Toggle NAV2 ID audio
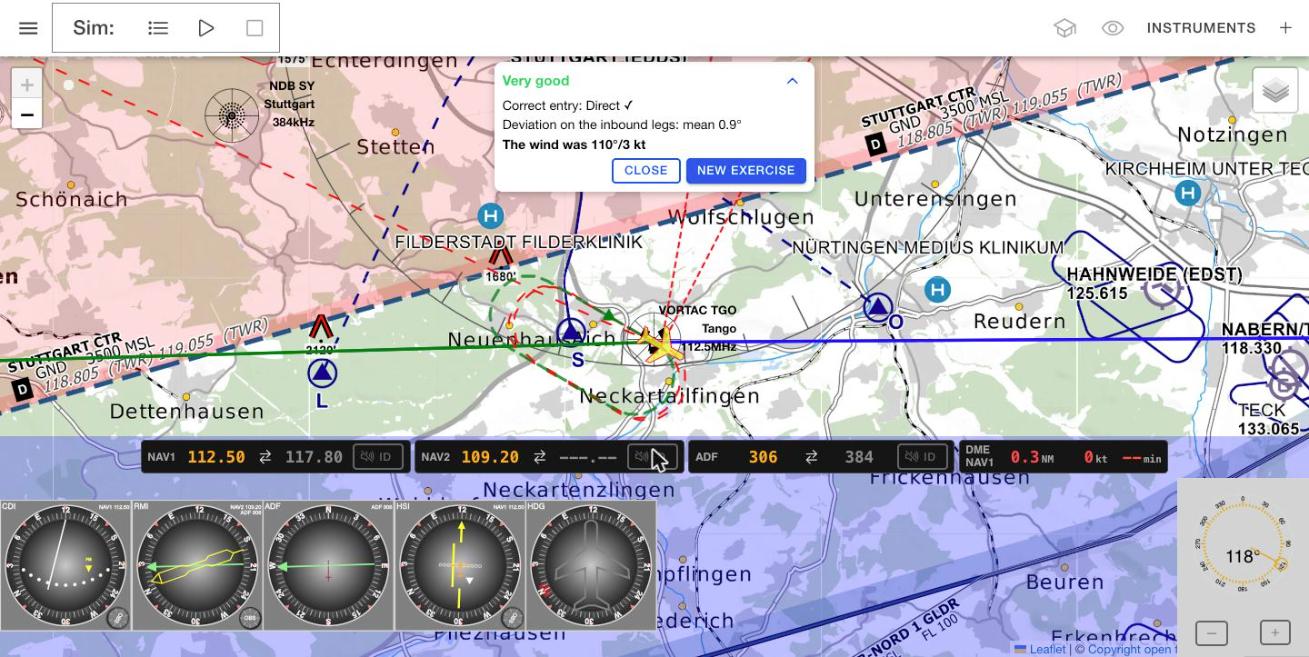Image resolution: width=1309 pixels, height=657 pixels. point(652,457)
